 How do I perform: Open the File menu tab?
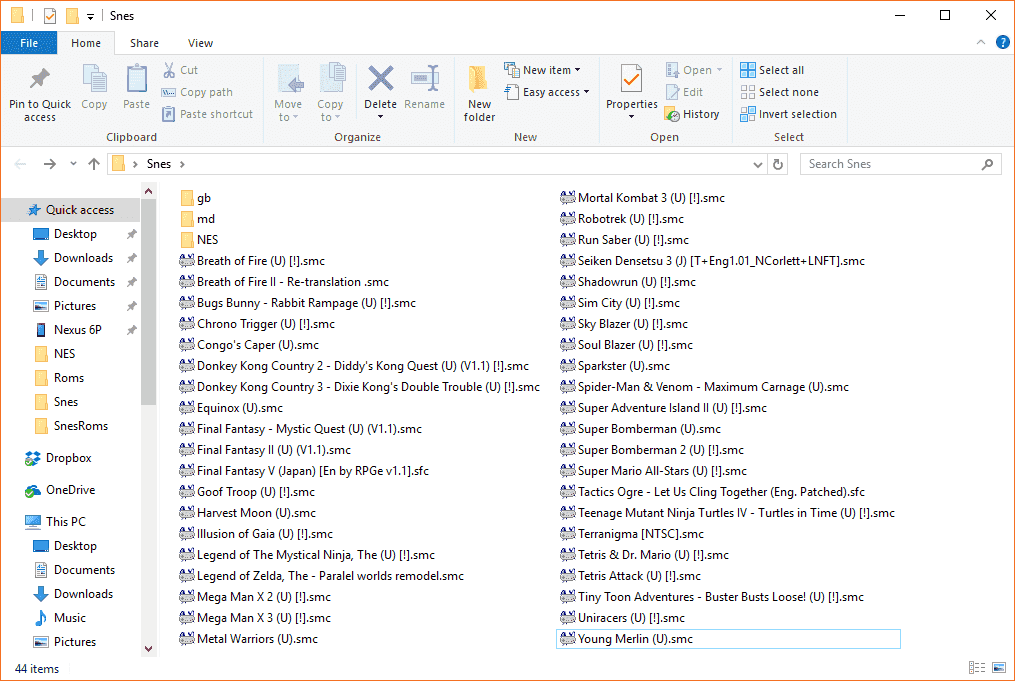click(x=29, y=43)
